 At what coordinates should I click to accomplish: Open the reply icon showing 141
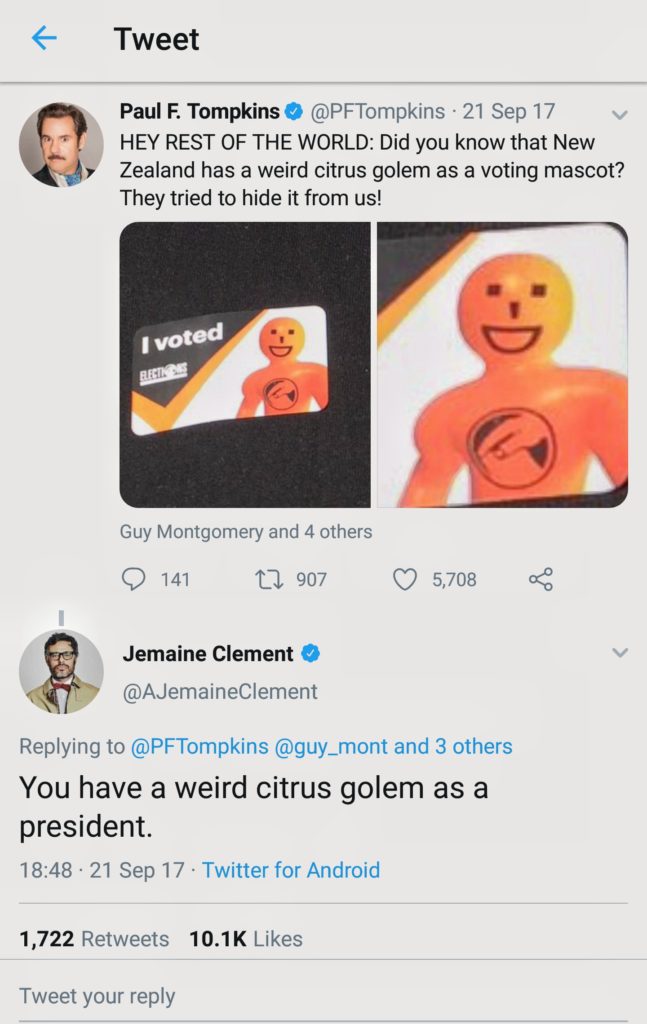pyautogui.click(x=134, y=579)
